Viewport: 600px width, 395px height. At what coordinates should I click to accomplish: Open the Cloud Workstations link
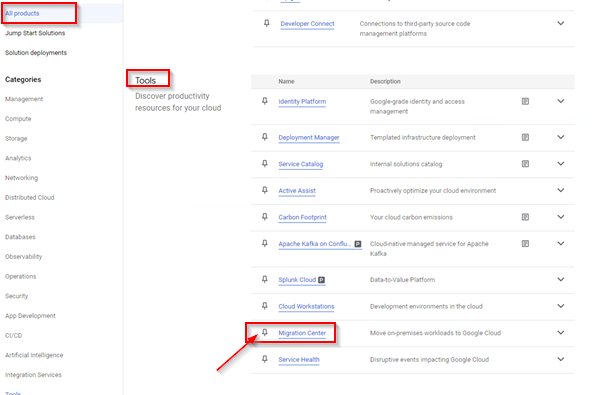click(x=306, y=307)
